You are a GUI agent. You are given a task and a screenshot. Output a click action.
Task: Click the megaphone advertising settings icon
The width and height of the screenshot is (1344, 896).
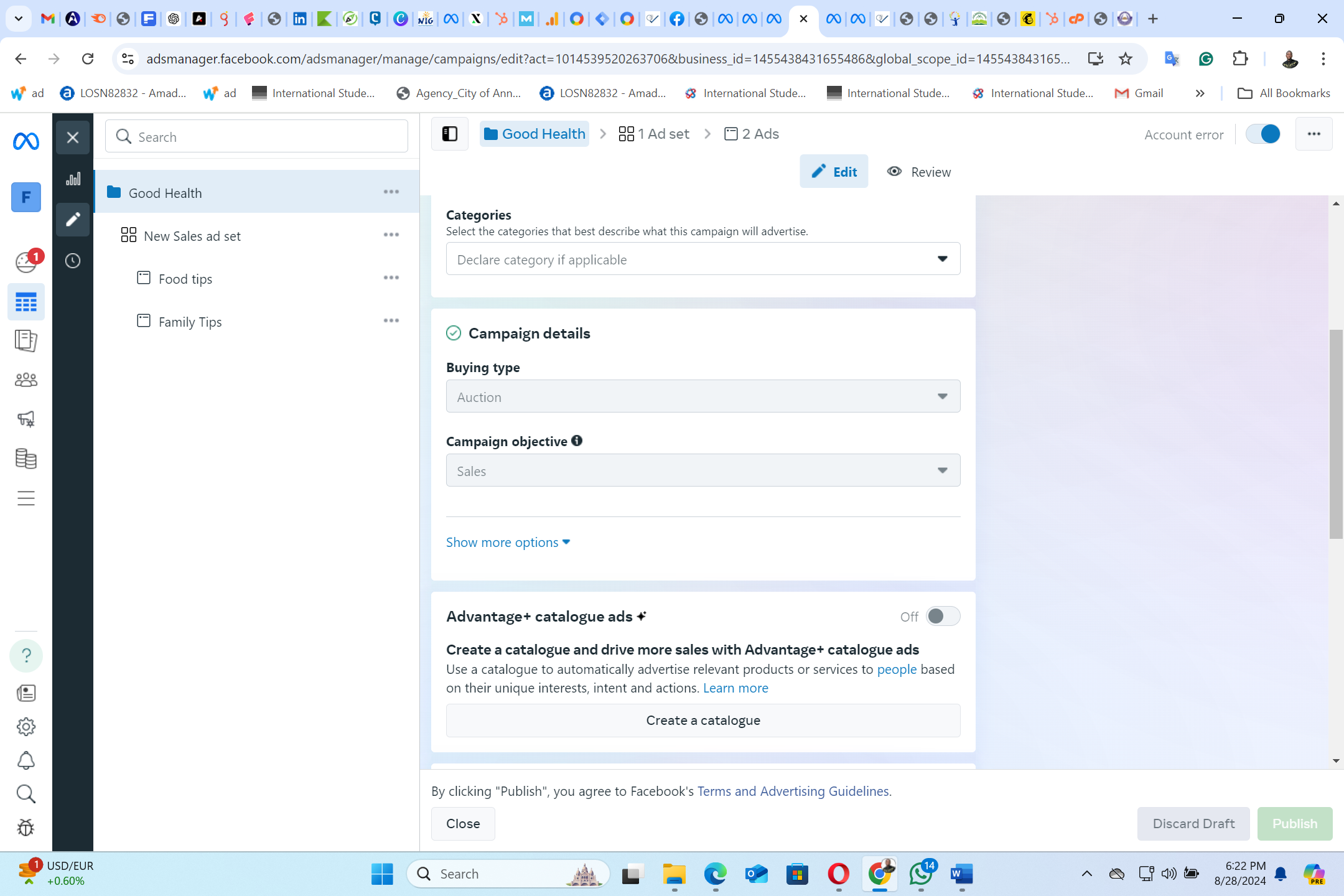[26, 419]
